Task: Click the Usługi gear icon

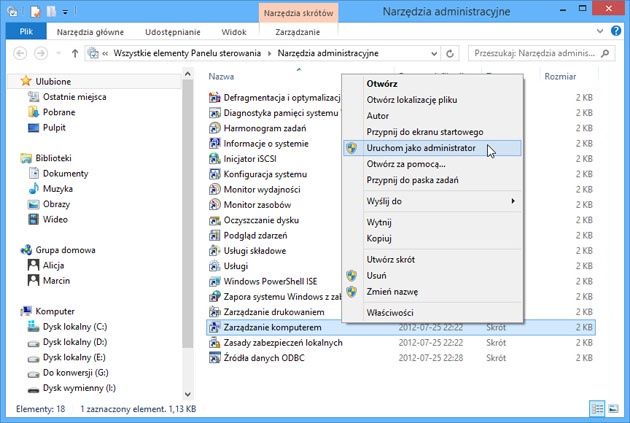Action: point(215,266)
